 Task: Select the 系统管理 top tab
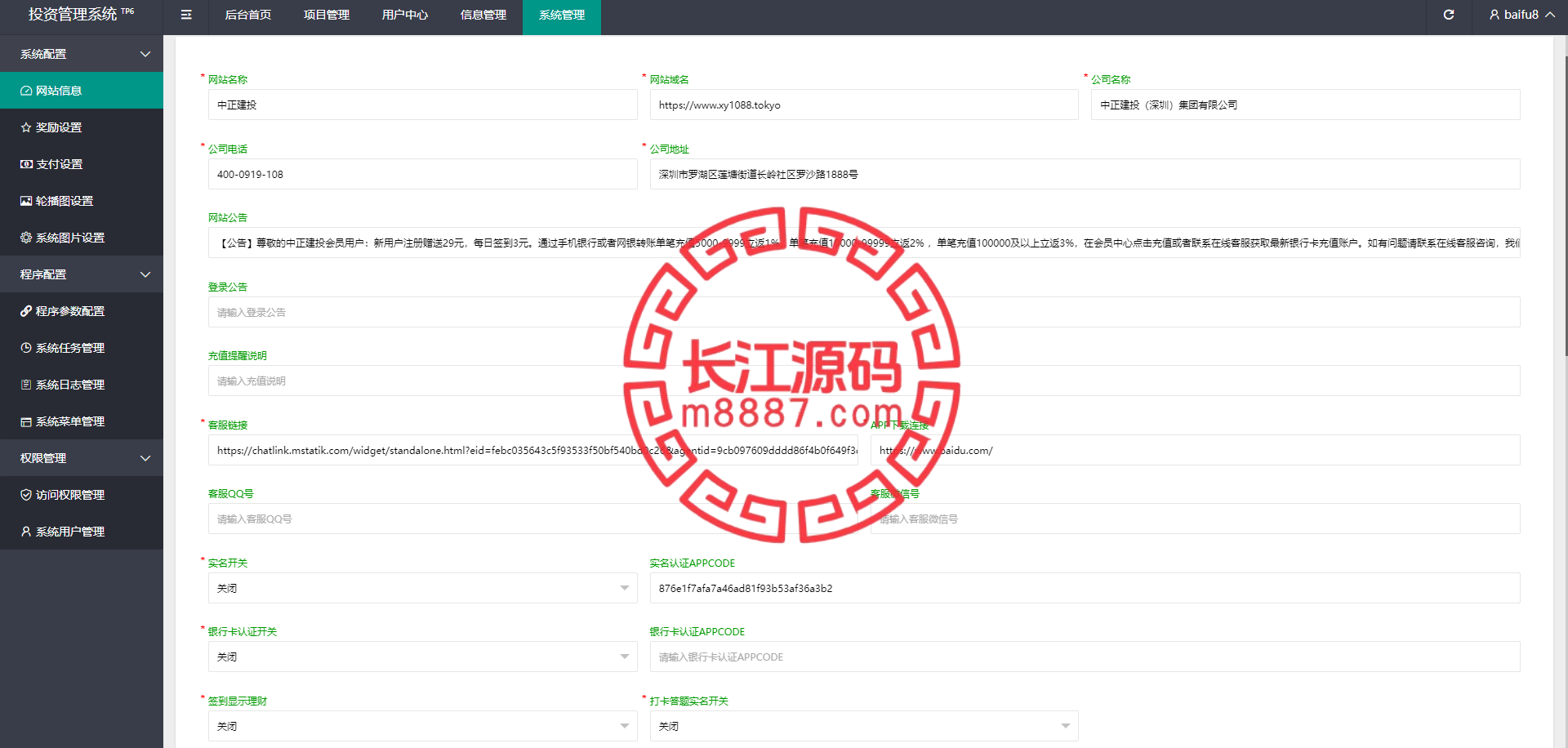[562, 15]
